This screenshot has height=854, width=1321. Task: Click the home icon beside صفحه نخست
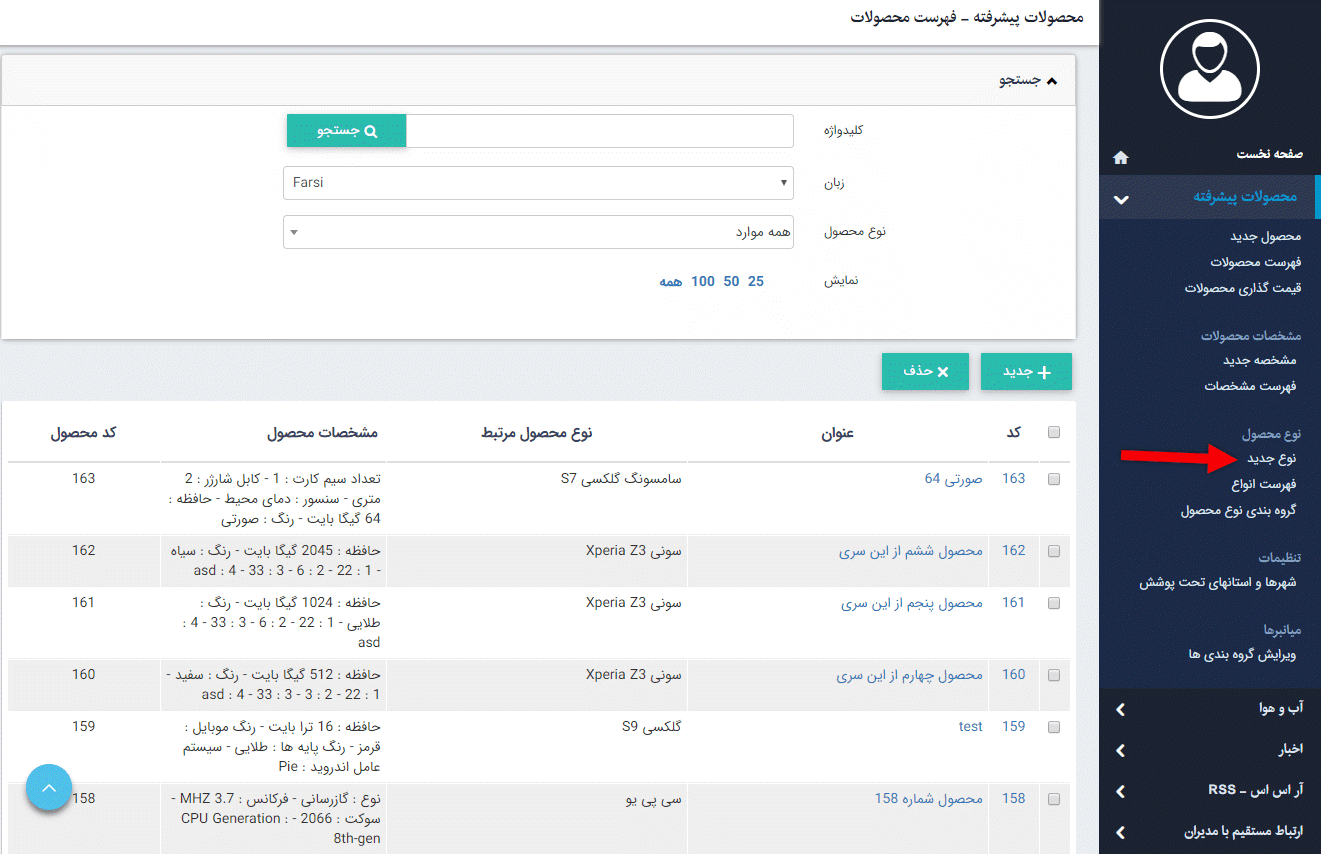point(1120,157)
